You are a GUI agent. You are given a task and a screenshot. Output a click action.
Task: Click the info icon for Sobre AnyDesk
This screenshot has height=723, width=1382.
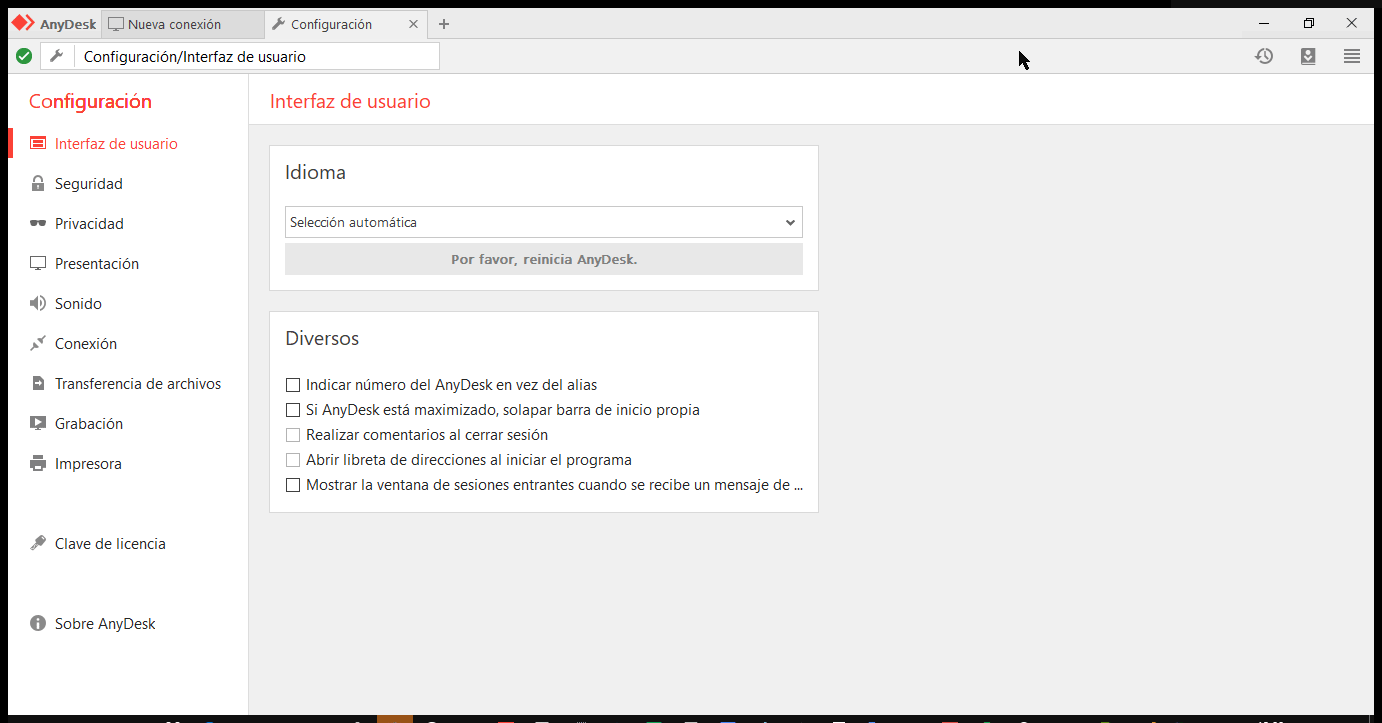[38, 624]
